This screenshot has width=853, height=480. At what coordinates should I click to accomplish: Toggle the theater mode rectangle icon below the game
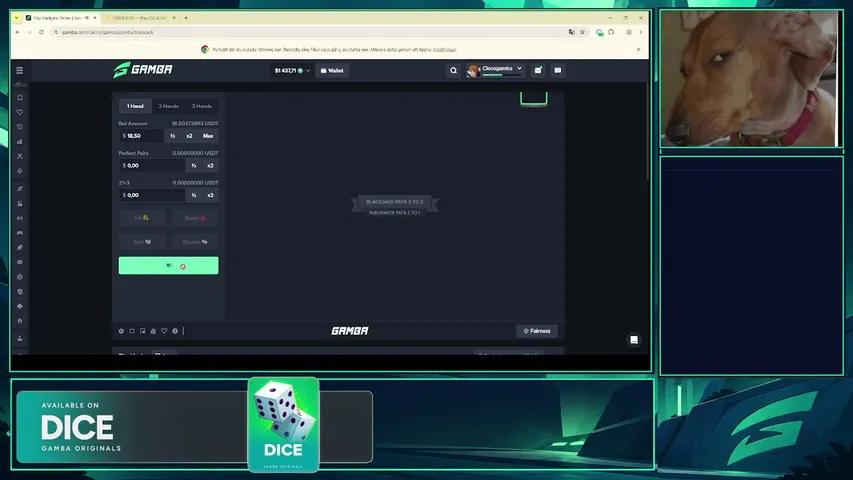[x=132, y=331]
